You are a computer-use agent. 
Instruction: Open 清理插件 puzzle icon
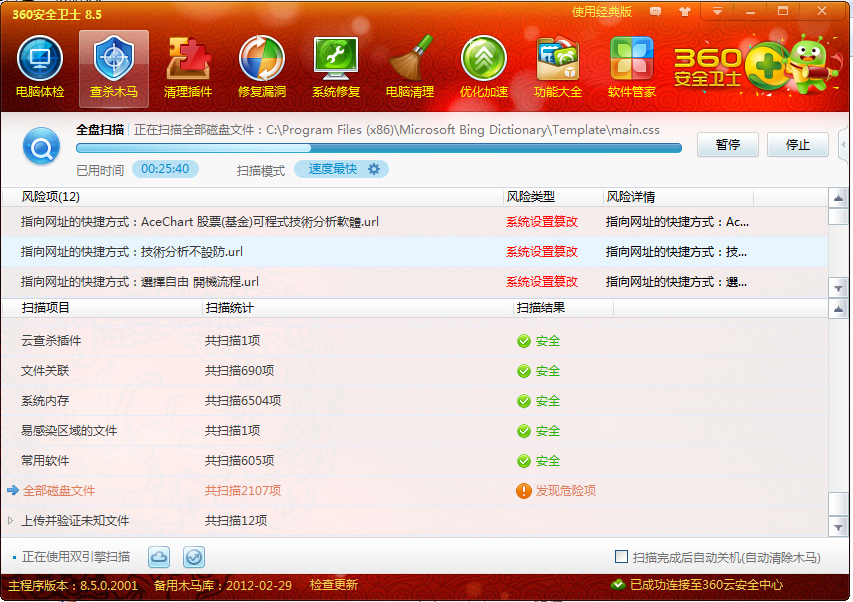coord(188,67)
